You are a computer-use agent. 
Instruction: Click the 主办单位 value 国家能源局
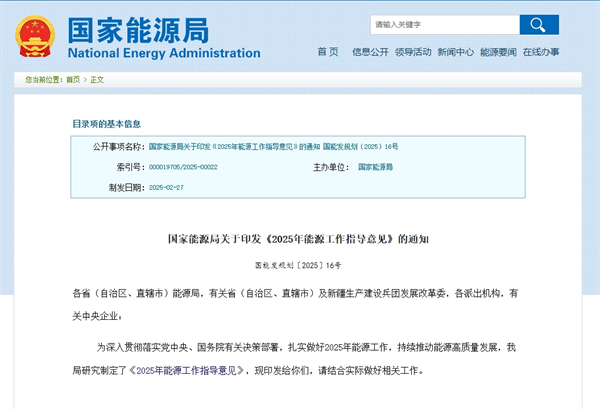(x=375, y=167)
